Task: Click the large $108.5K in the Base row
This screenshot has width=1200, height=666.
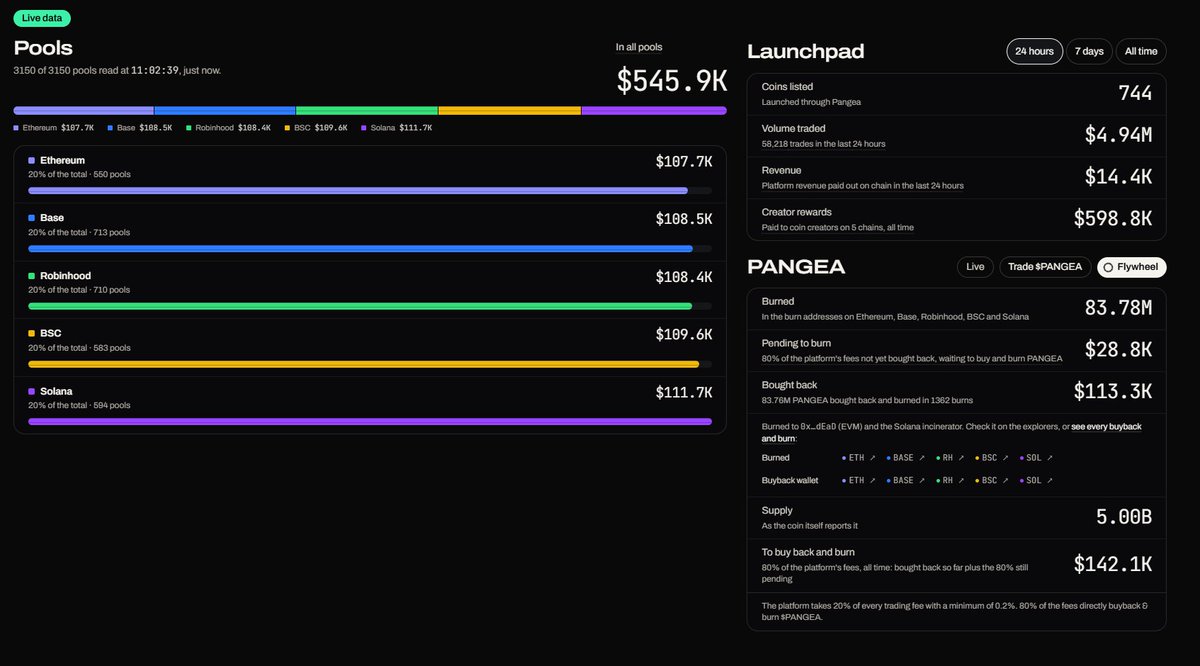Action: click(684, 219)
